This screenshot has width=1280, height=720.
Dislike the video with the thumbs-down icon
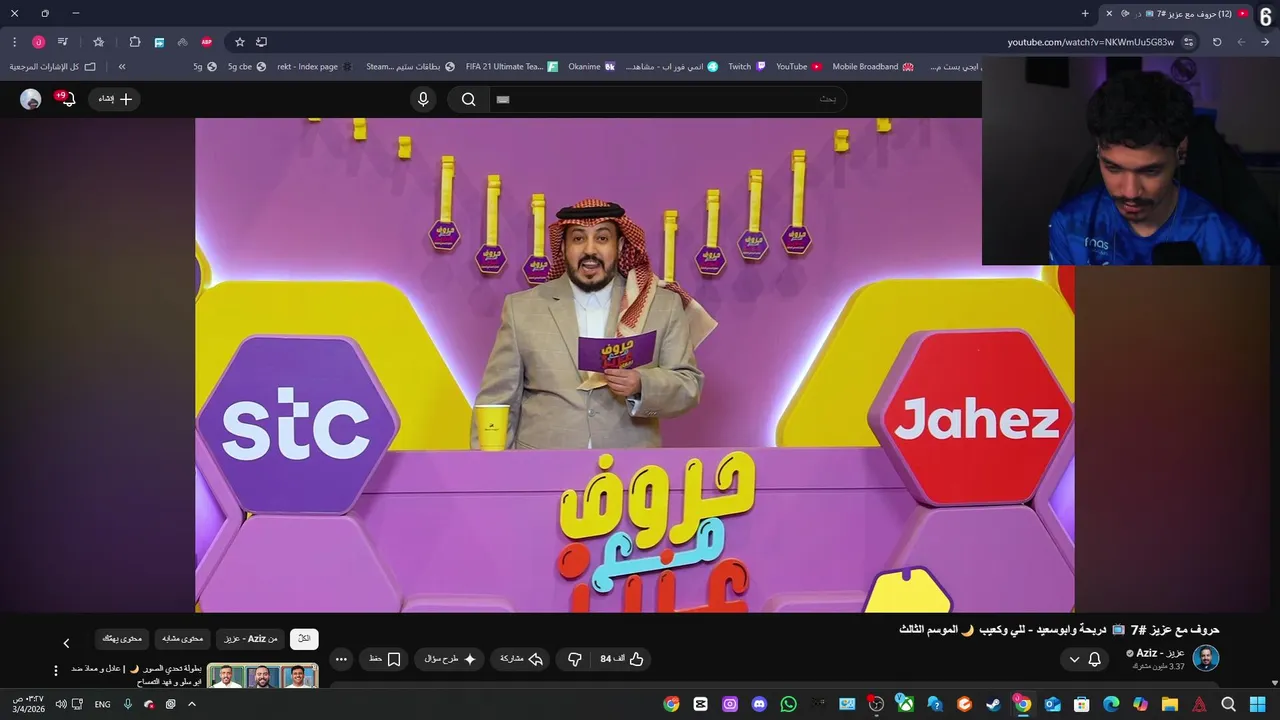(574, 659)
